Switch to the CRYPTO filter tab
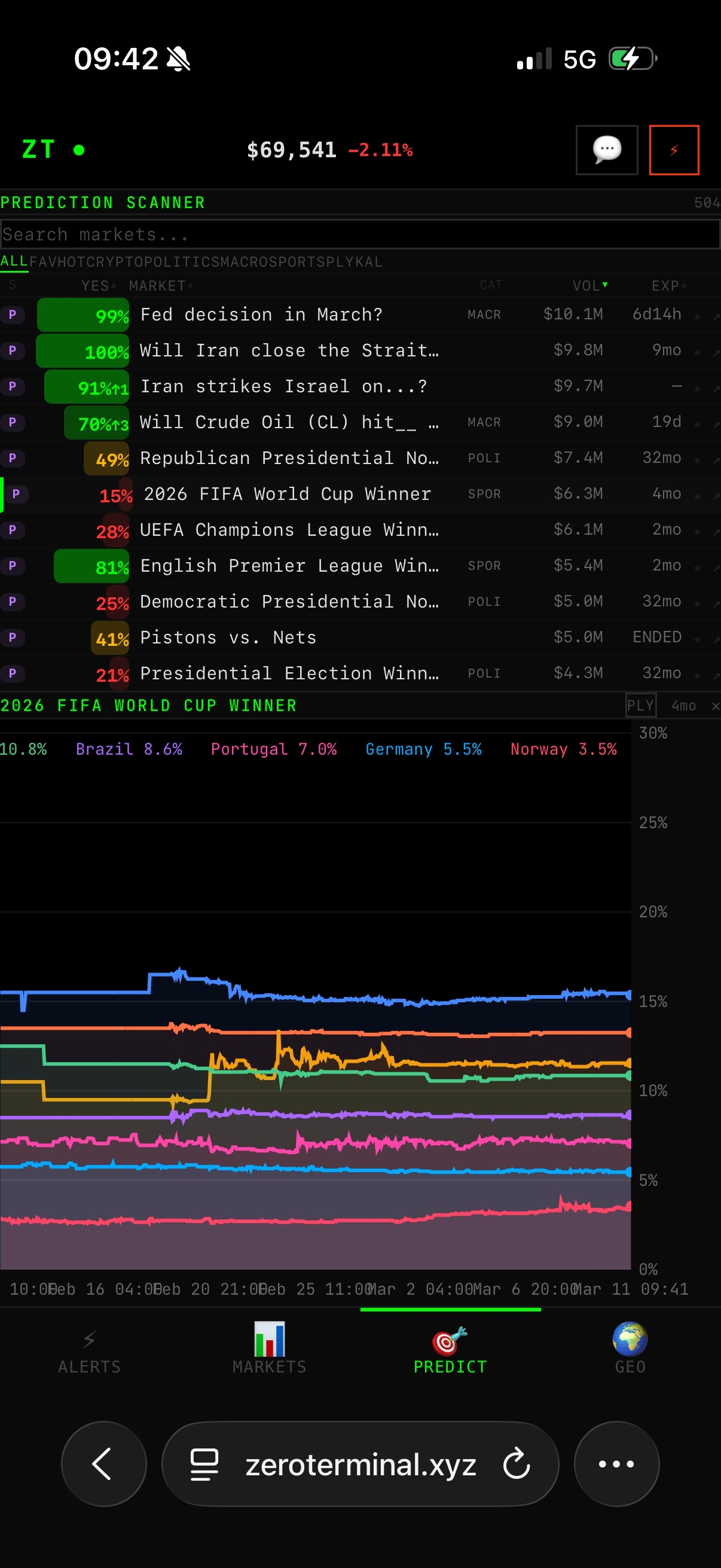 pyautogui.click(x=115, y=262)
